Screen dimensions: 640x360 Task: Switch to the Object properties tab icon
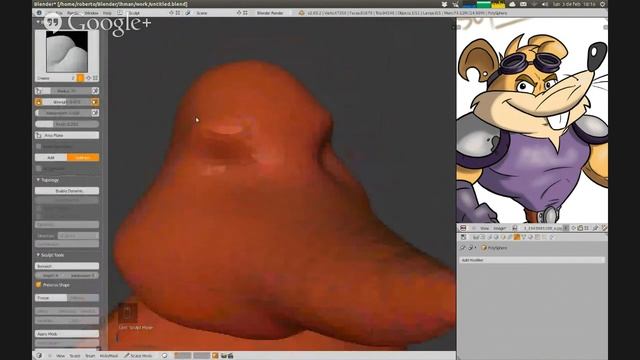(503, 237)
